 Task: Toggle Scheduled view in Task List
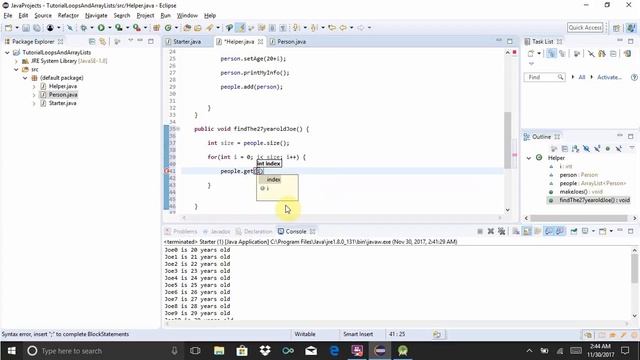pyautogui.click(x=562, y=53)
